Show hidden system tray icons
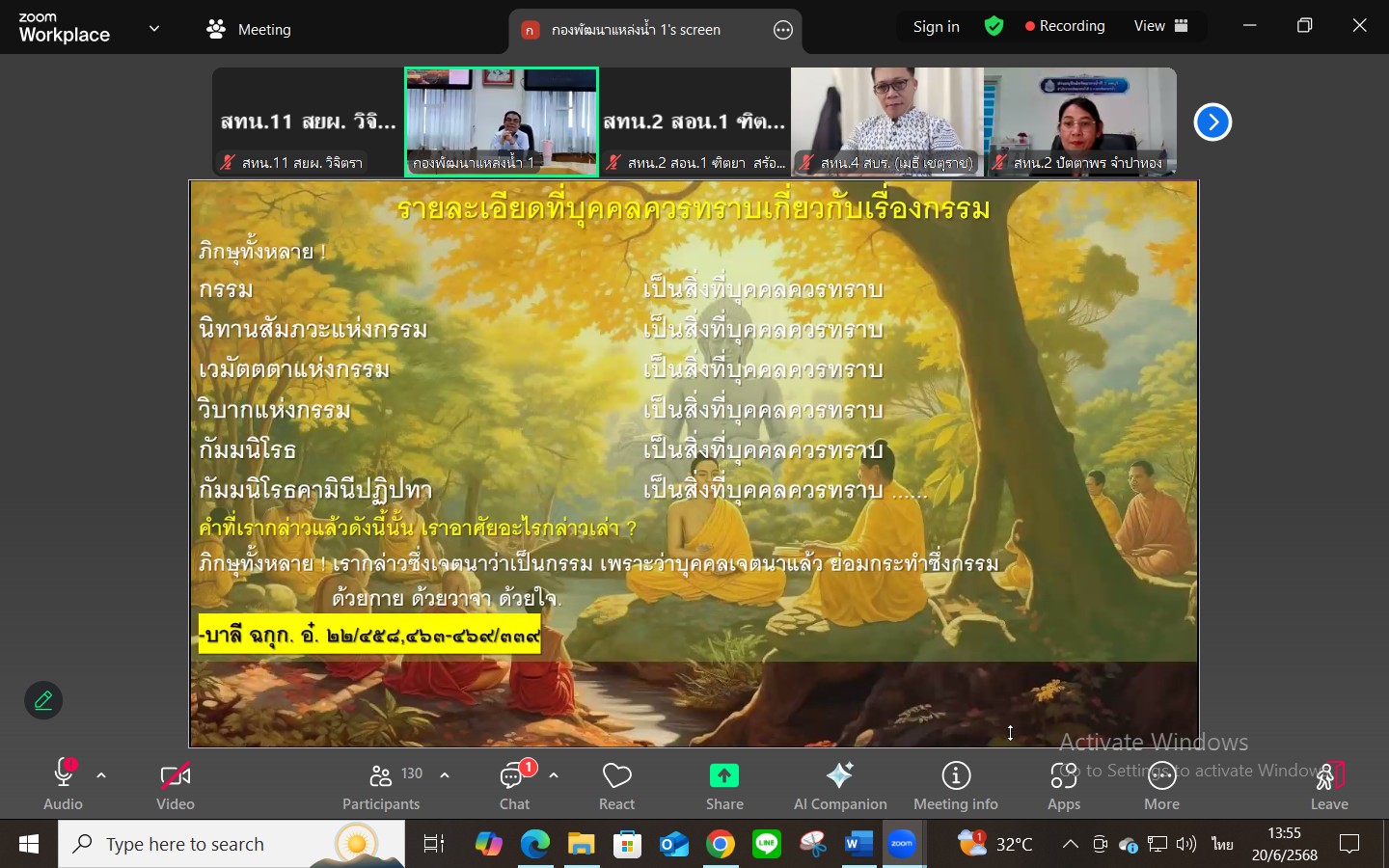Image resolution: width=1389 pixels, height=868 pixels. coord(1071,845)
